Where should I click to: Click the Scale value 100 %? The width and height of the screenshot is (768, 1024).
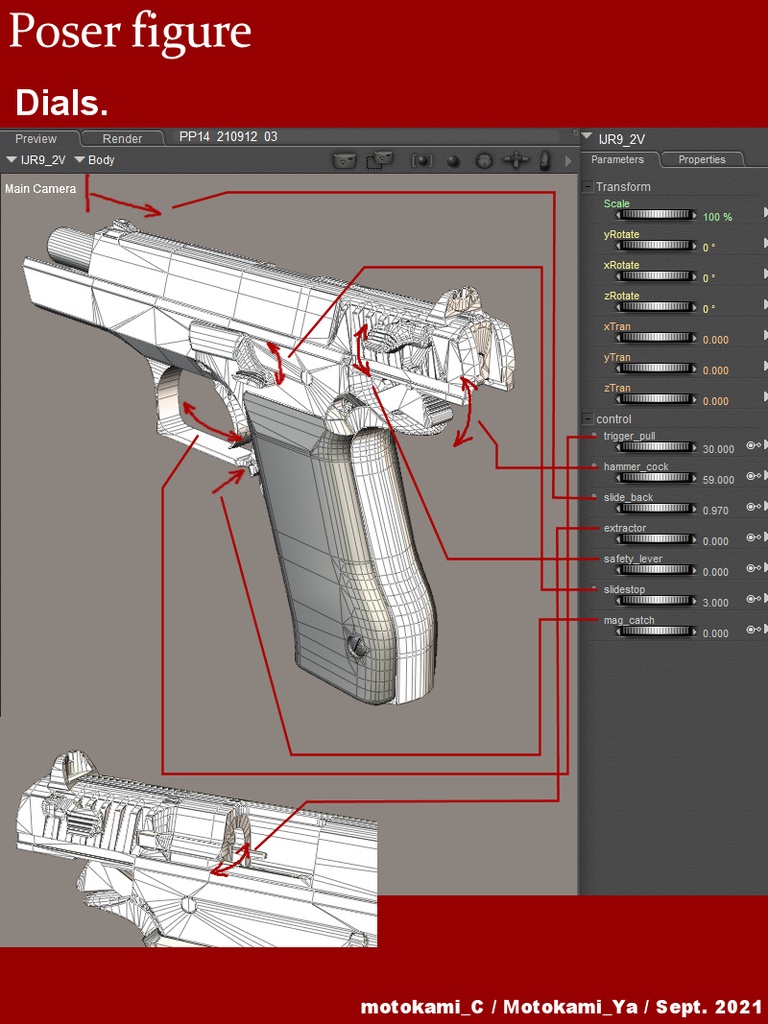[x=717, y=217]
